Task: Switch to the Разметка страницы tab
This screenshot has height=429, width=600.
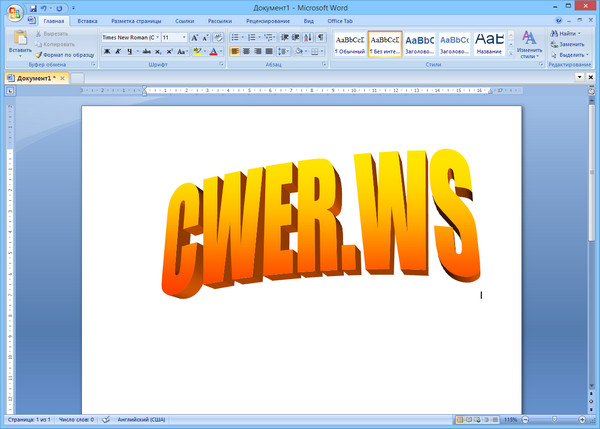Action: point(136,21)
